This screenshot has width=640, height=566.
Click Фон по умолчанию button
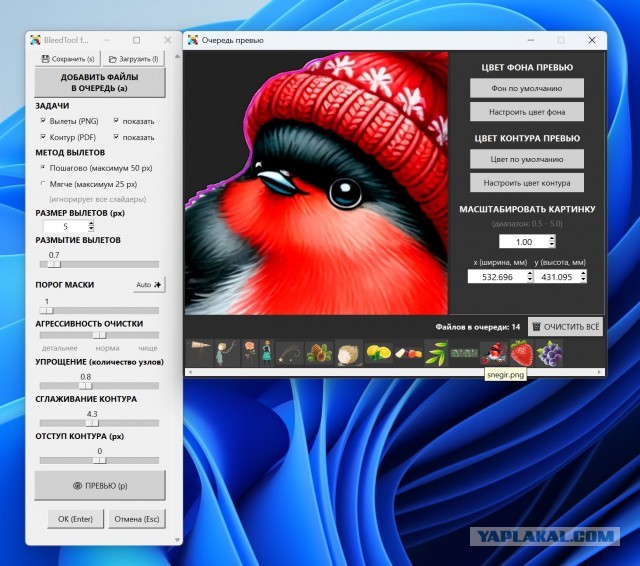[527, 88]
